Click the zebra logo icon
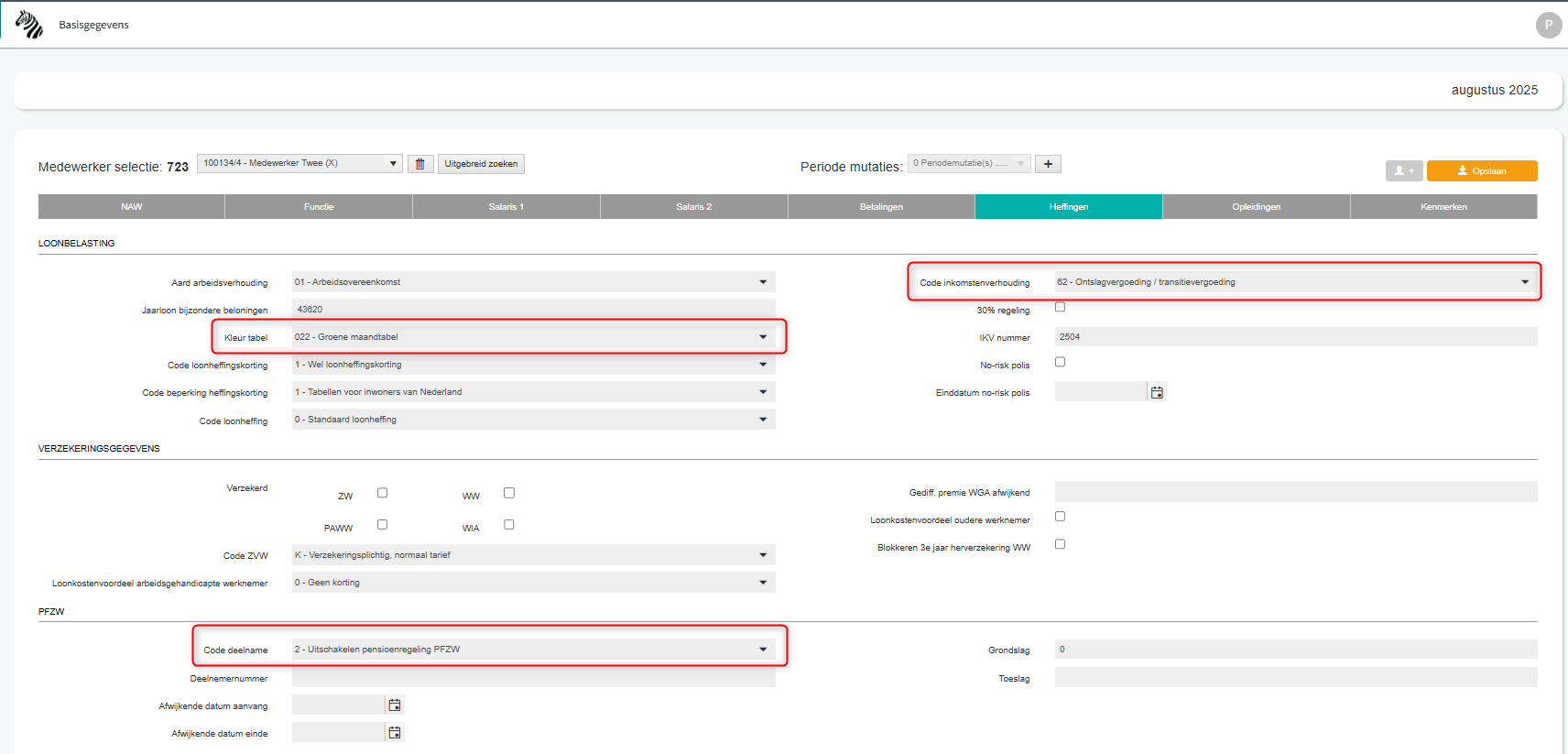 (29, 25)
